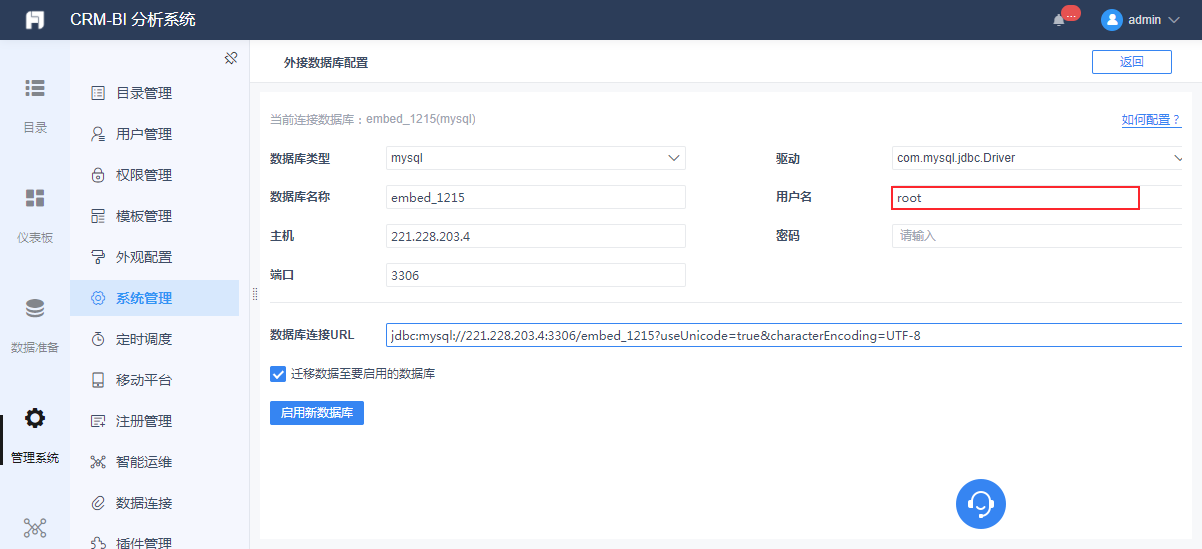Select the 管理系统 gear icon
The height and width of the screenshot is (549, 1202).
click(x=35, y=418)
